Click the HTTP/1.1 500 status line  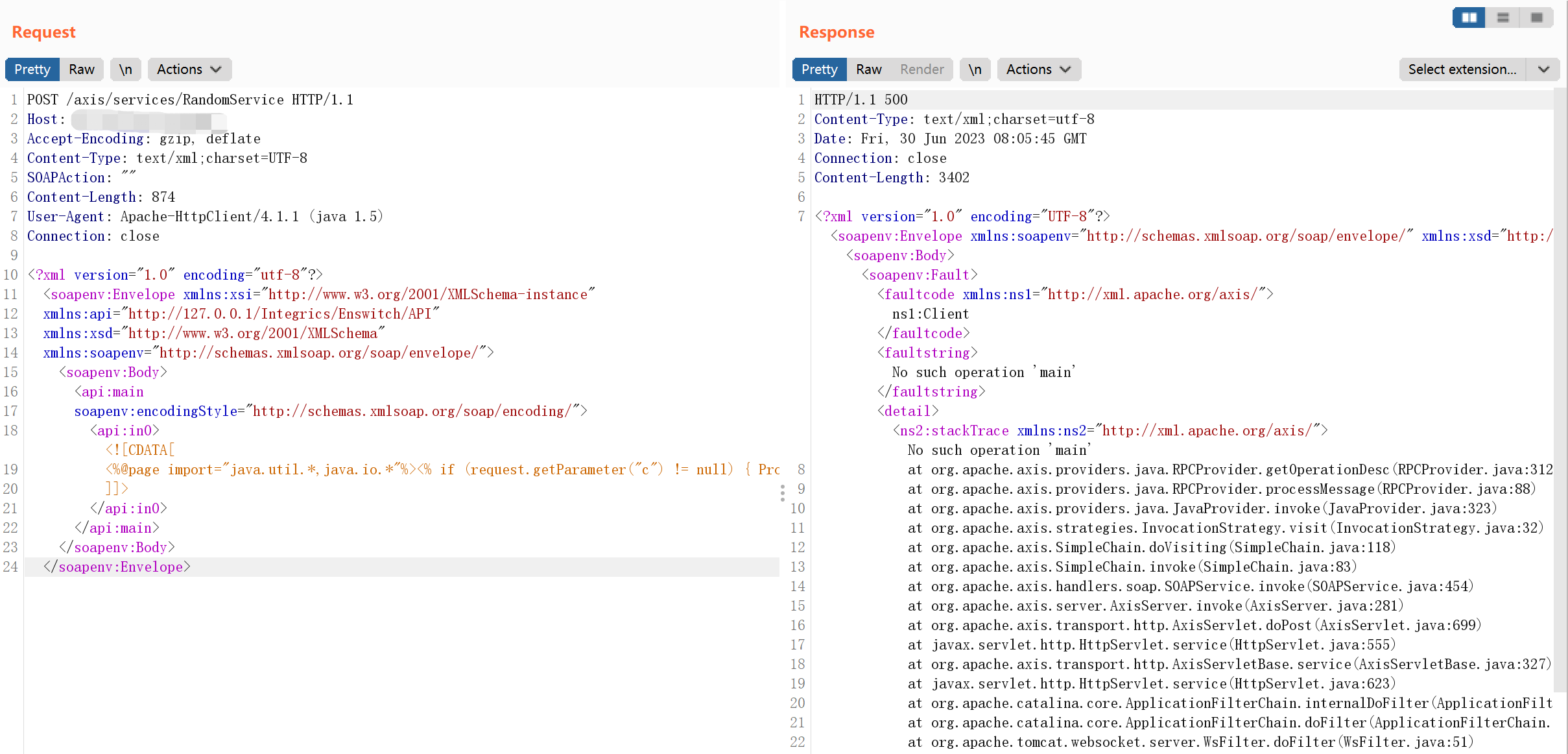click(x=861, y=100)
